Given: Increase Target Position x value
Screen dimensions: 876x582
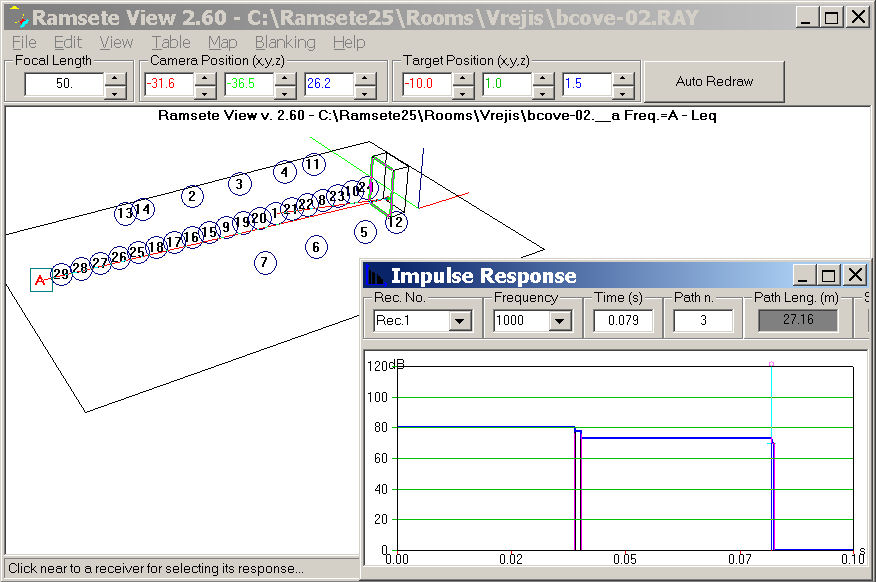Looking at the screenshot, I should (x=463, y=78).
